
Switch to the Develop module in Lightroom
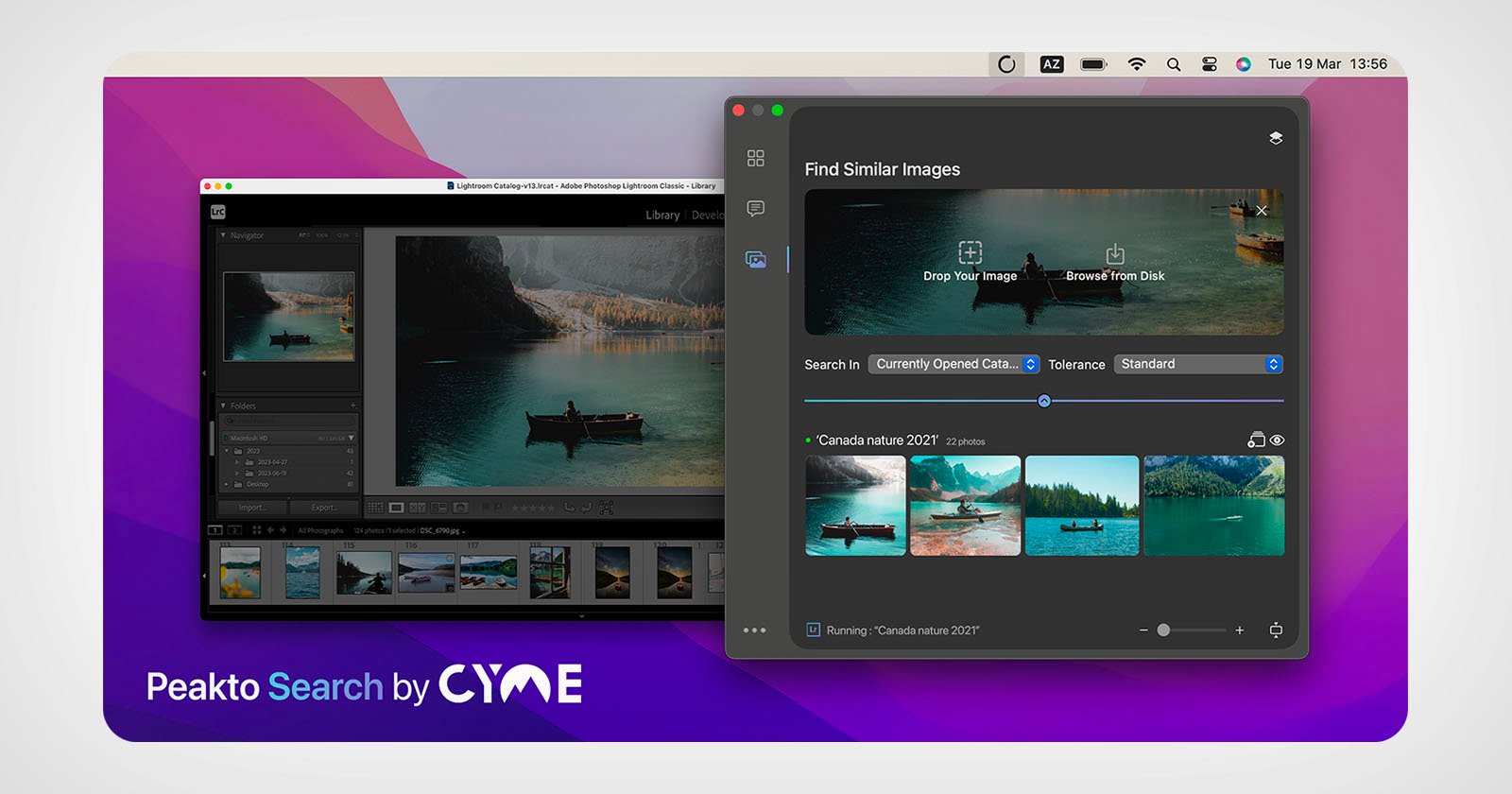pyautogui.click(x=708, y=216)
